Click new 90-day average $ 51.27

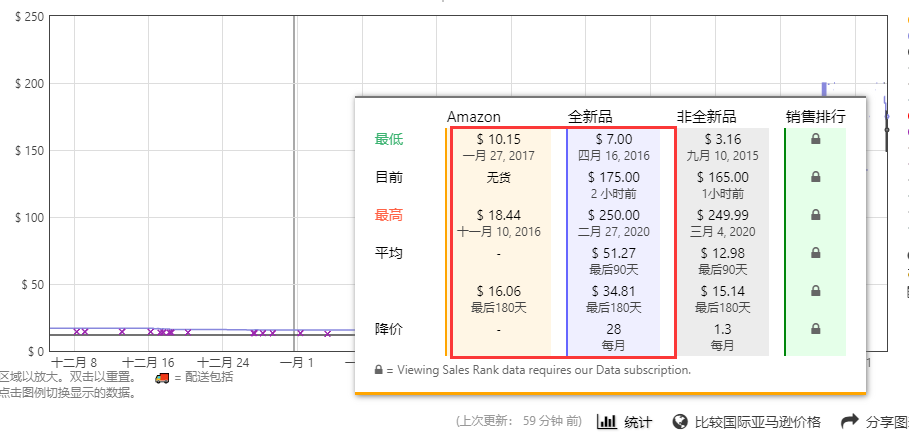click(x=614, y=253)
